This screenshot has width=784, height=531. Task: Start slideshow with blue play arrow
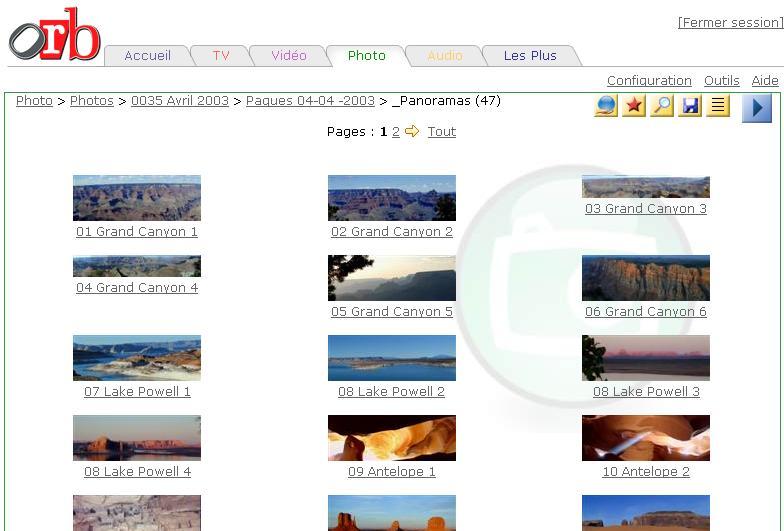click(756, 108)
